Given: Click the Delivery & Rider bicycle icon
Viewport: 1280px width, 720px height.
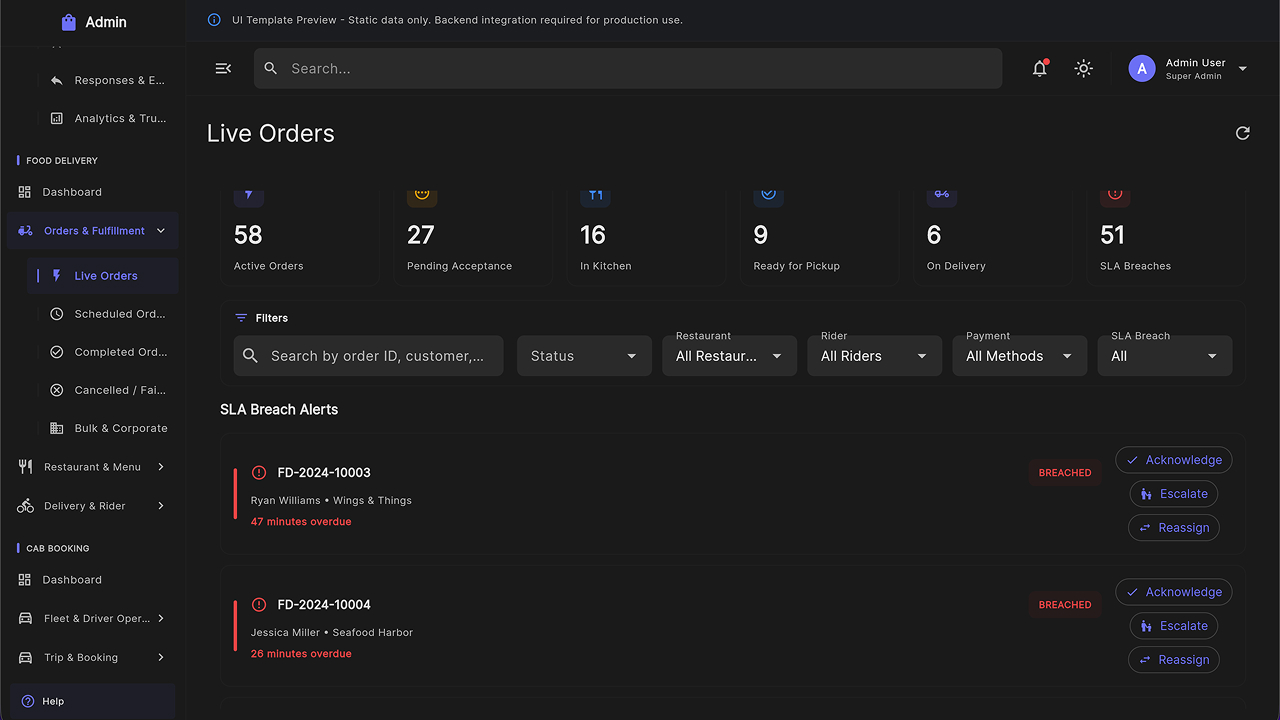Looking at the screenshot, I should click(25, 506).
